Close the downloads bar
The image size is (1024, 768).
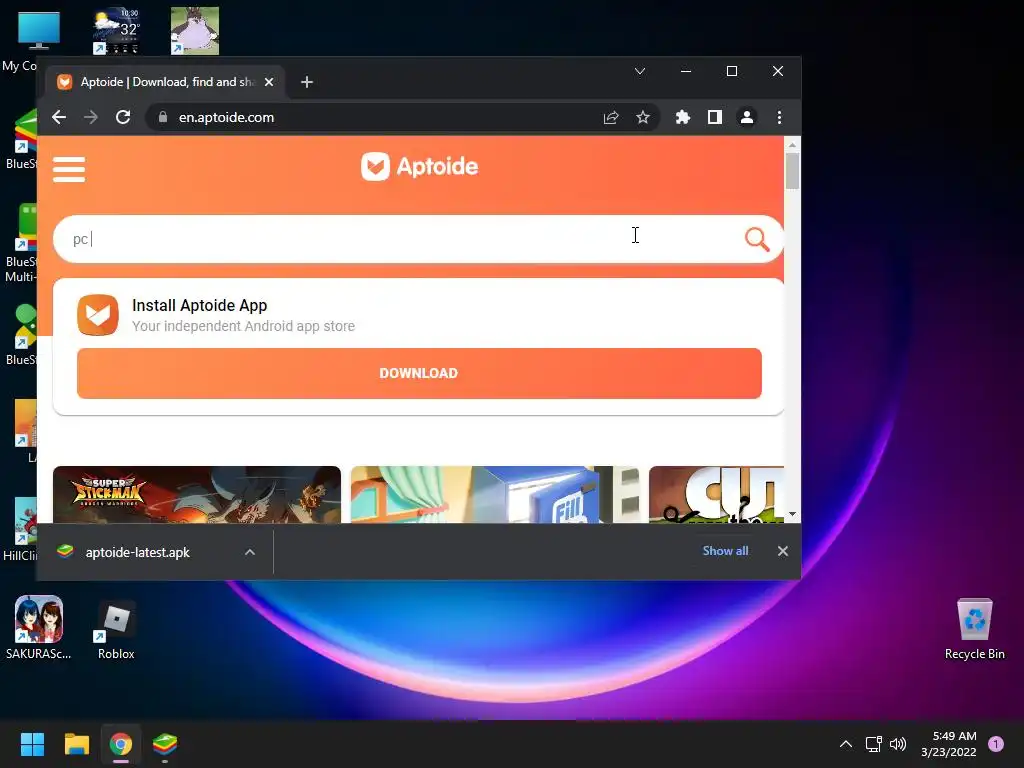pyautogui.click(x=782, y=551)
